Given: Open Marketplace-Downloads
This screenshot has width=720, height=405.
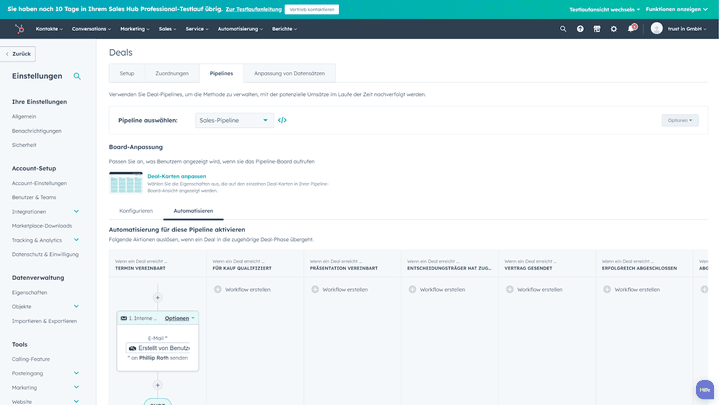Looking at the screenshot, I should click(x=42, y=226).
